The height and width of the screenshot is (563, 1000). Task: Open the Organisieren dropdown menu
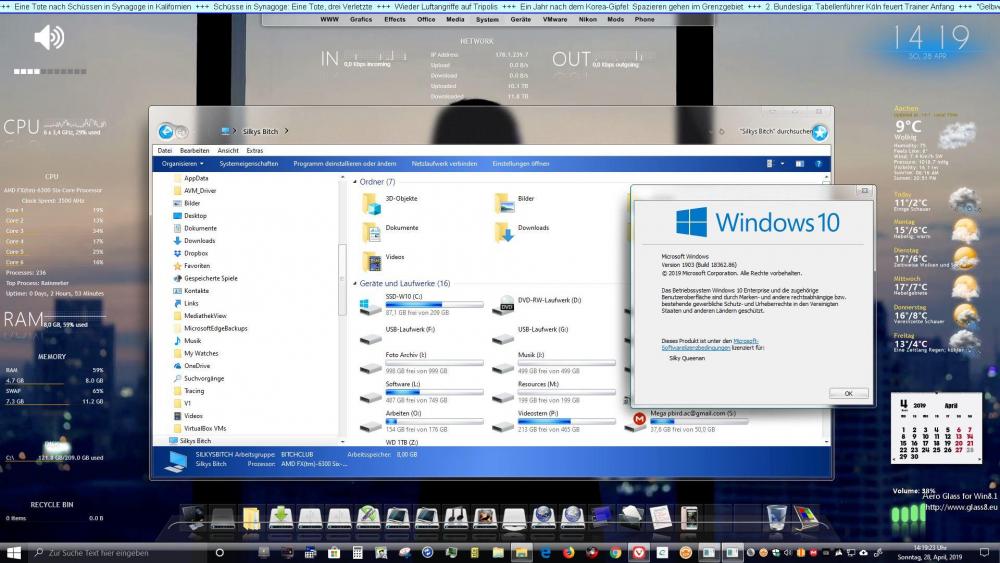182,163
